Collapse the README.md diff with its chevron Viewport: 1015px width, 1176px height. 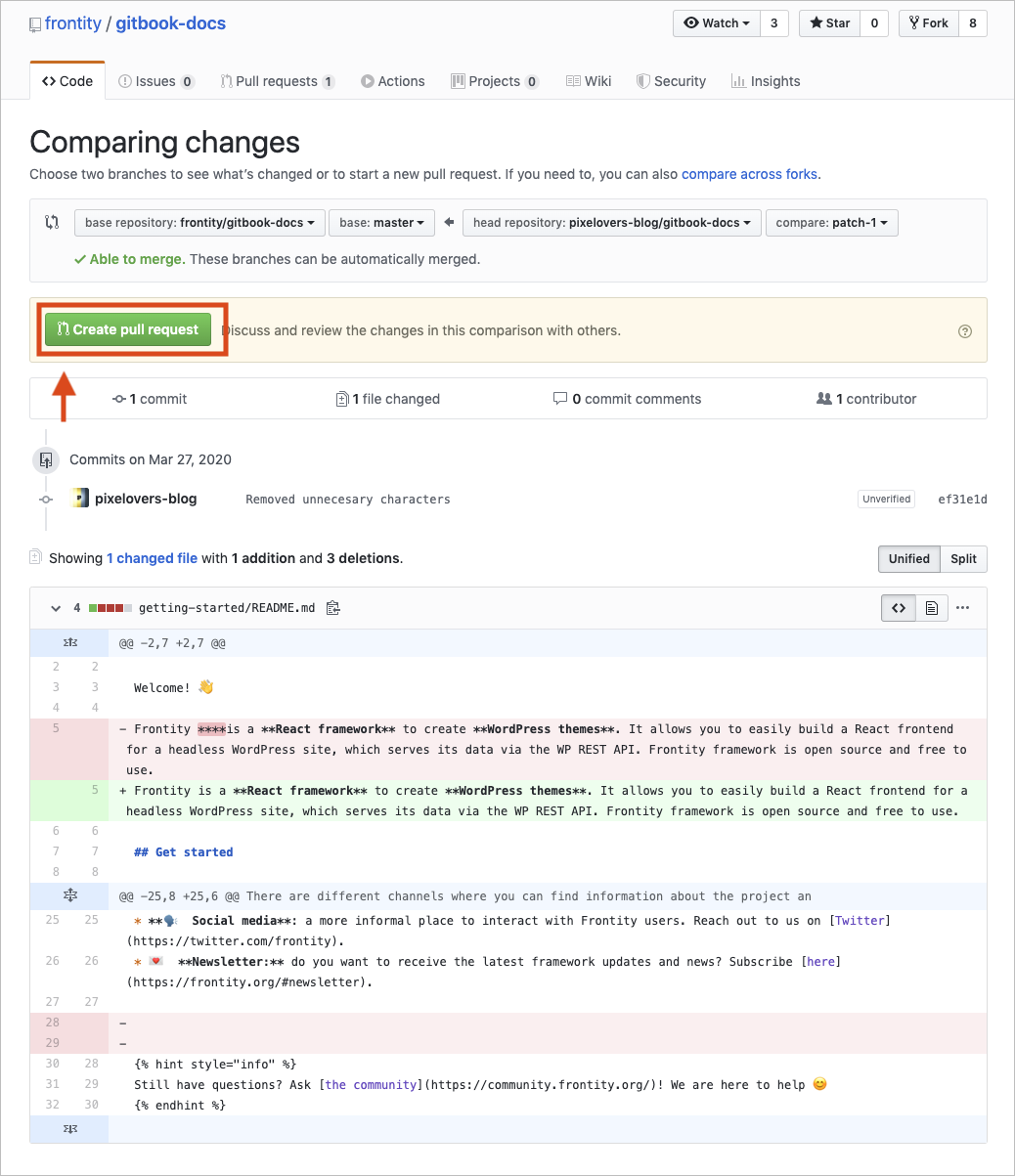(x=56, y=607)
